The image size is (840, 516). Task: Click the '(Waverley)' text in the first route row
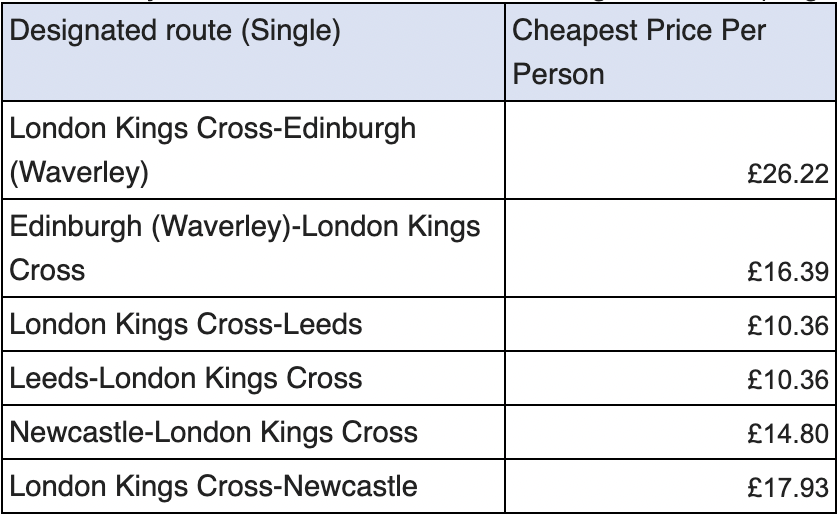[x=79, y=173]
